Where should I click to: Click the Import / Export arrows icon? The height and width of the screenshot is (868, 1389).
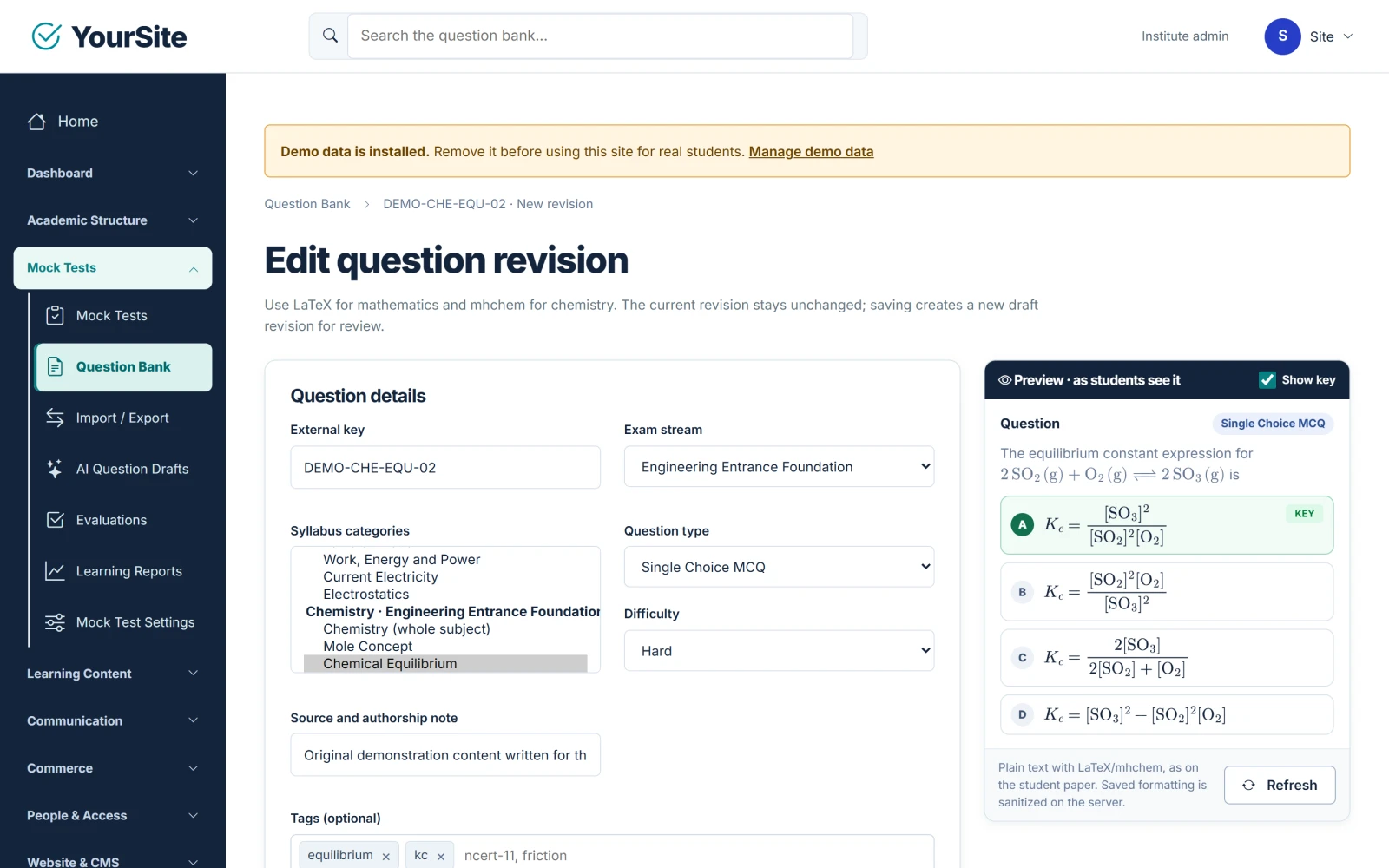click(x=55, y=418)
